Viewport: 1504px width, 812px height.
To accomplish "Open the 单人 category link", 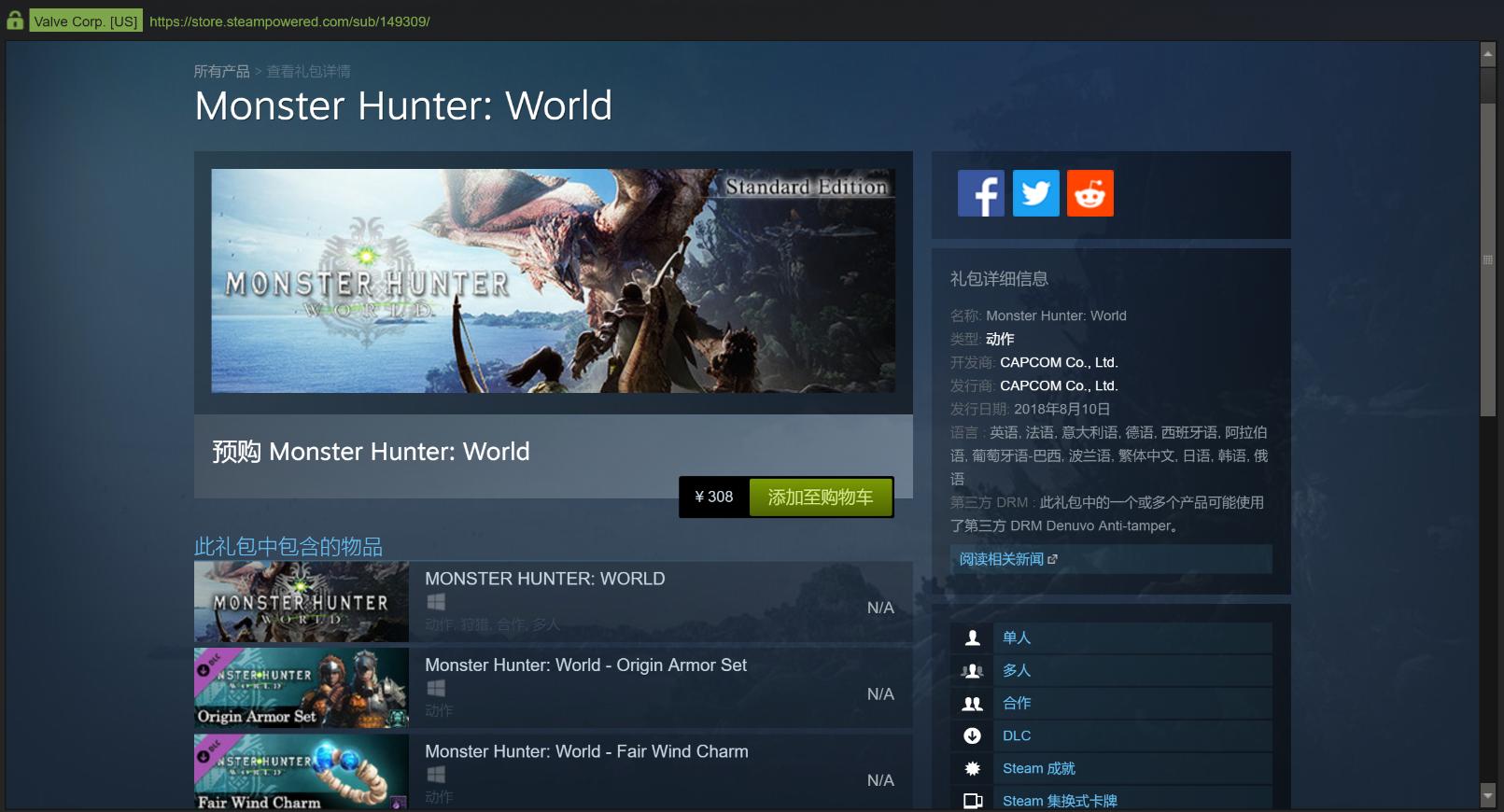I will pyautogui.click(x=1017, y=637).
